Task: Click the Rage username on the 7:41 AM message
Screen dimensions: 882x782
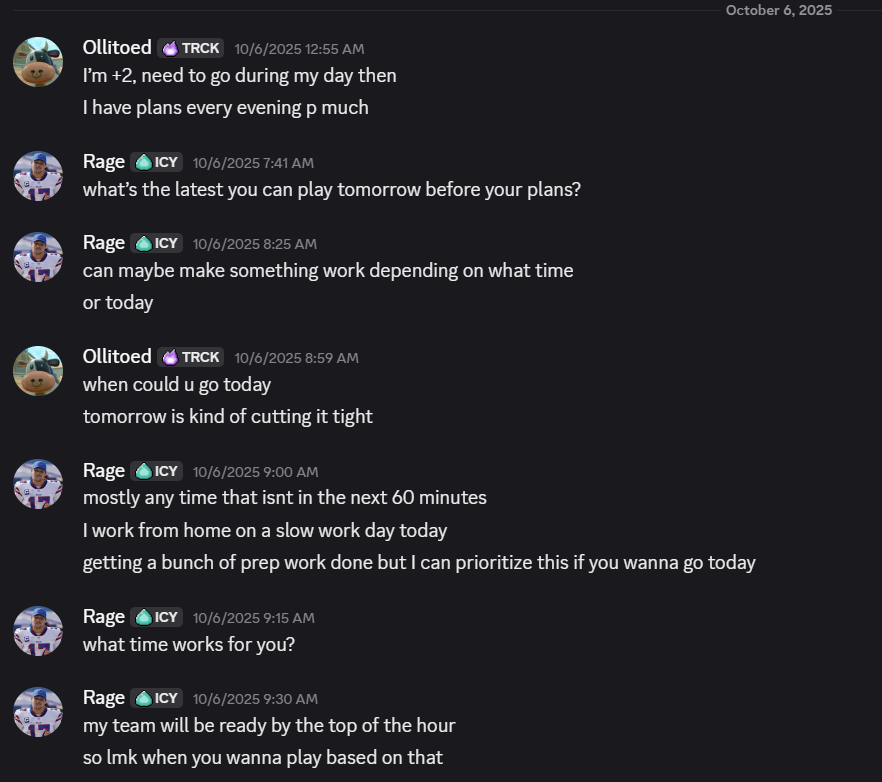Action: point(104,162)
